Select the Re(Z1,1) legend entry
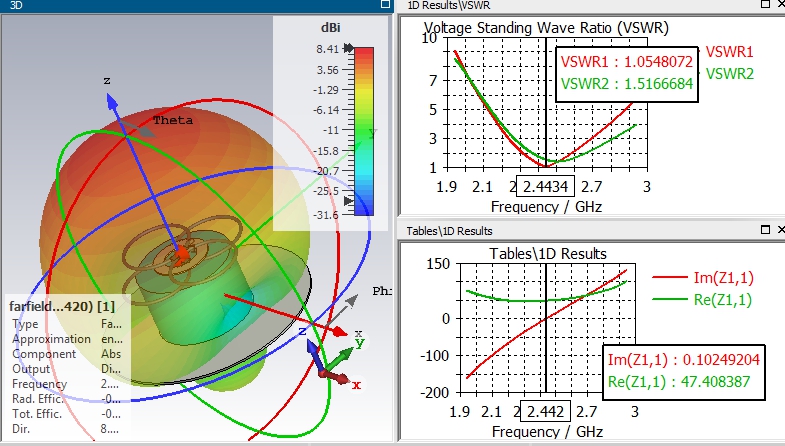The image size is (785, 446). coord(702,299)
